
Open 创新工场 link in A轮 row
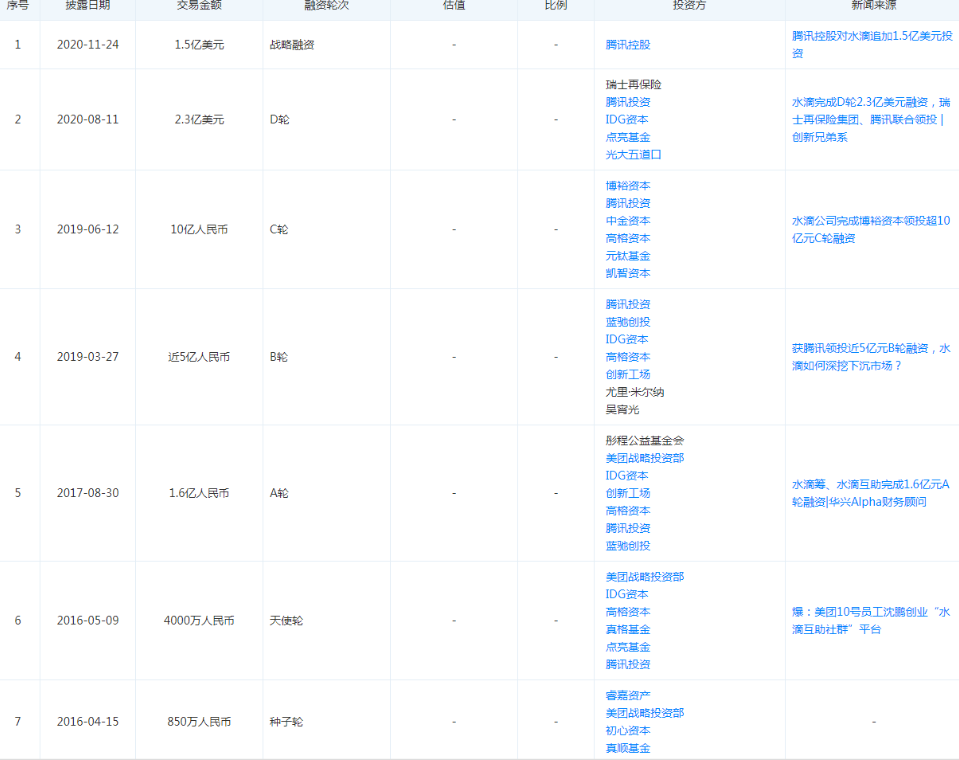point(628,493)
